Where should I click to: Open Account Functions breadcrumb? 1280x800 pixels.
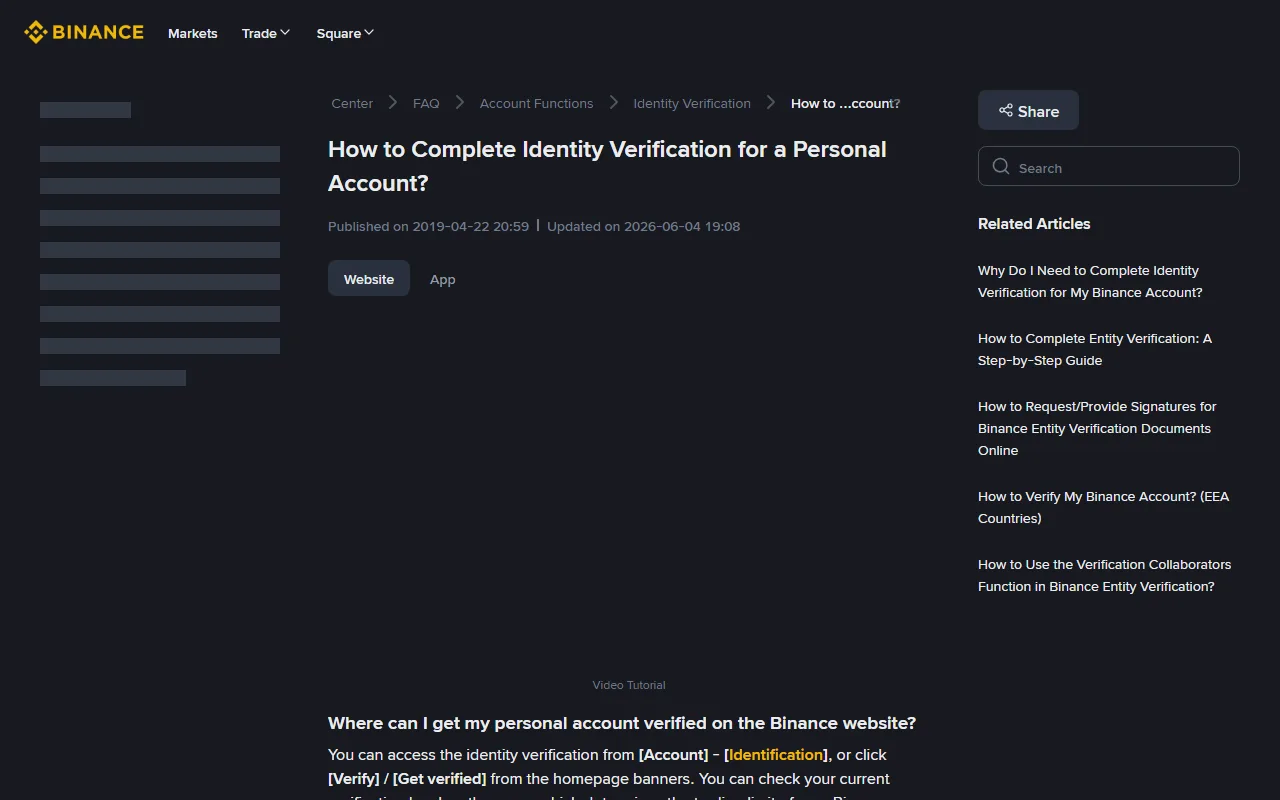click(536, 103)
